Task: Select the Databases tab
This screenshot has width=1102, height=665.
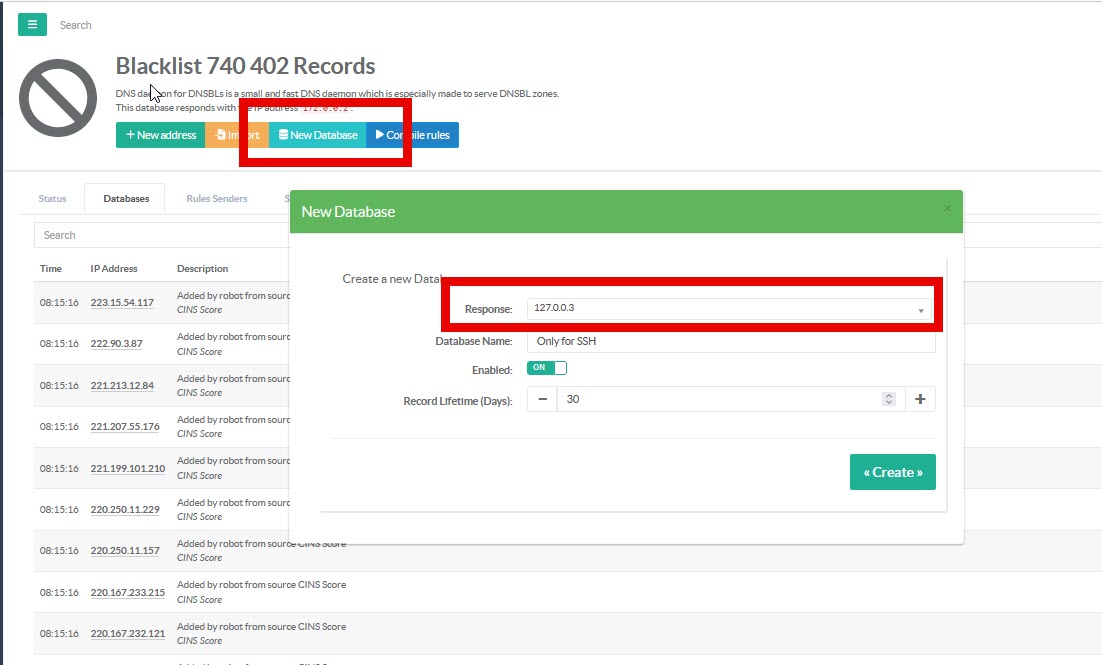Action: tap(126, 198)
